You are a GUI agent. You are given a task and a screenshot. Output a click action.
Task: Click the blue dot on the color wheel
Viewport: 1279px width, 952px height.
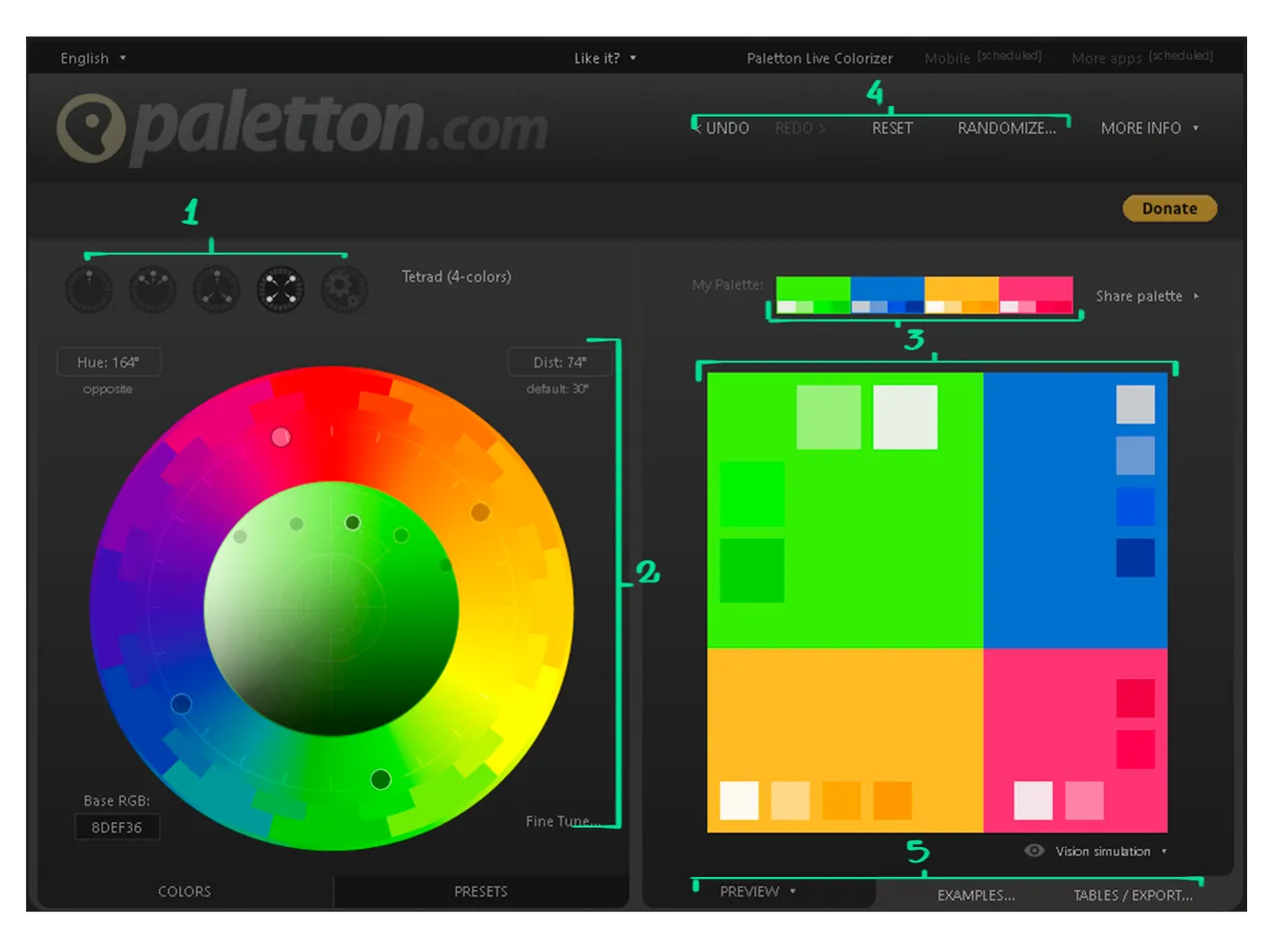coord(181,703)
